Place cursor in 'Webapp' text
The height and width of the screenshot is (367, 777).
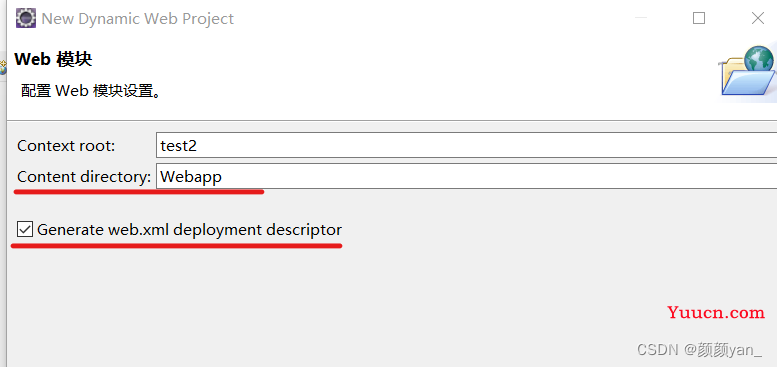pos(191,177)
